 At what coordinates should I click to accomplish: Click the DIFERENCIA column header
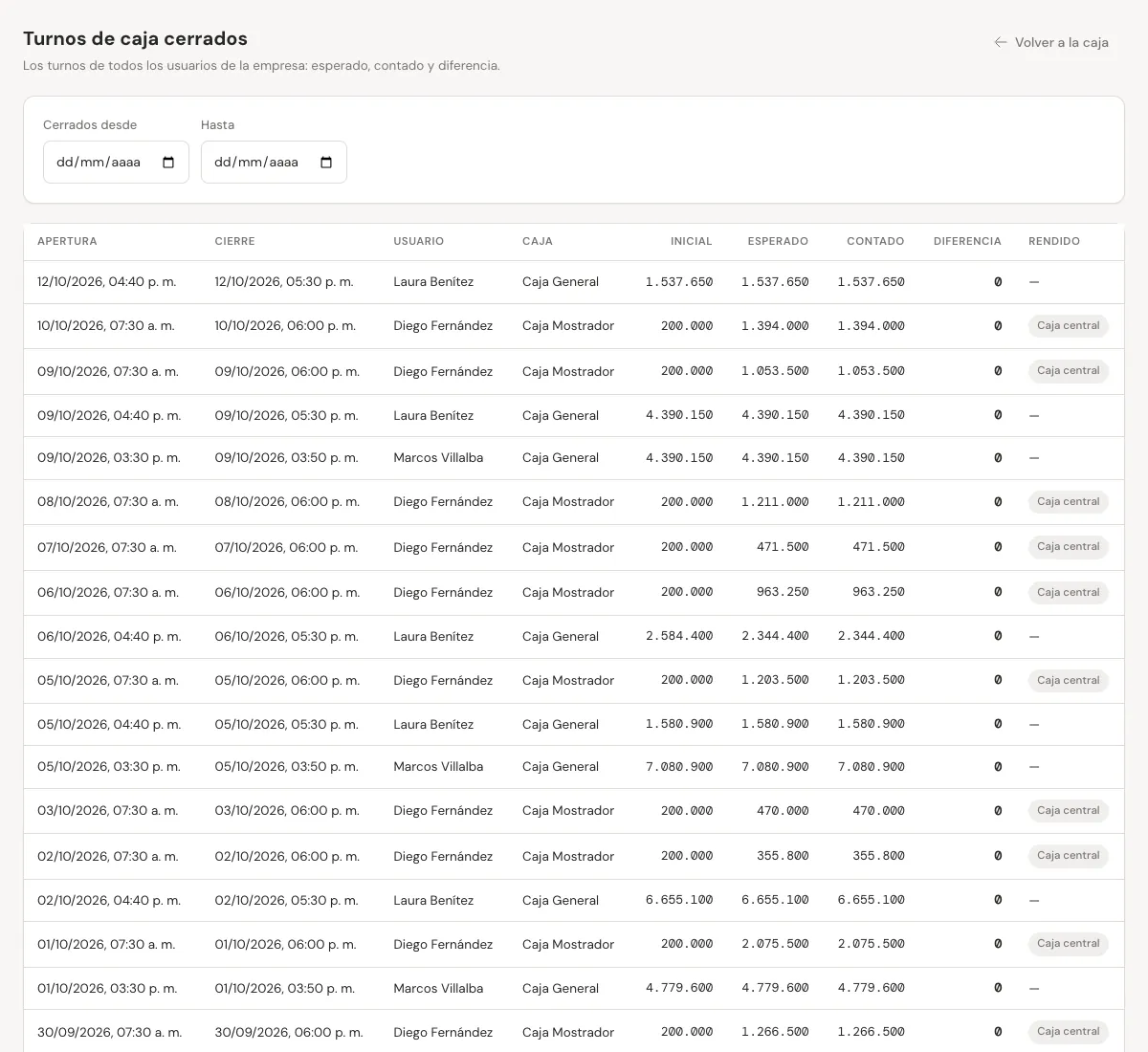(967, 241)
